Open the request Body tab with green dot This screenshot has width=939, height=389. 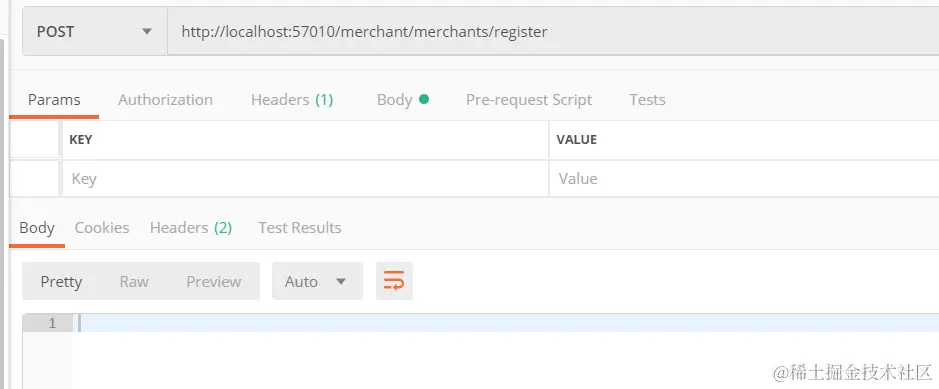click(402, 100)
